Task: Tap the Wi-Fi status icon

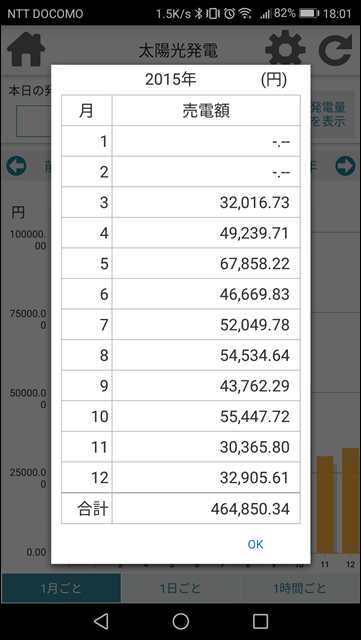Action: [x=245, y=13]
